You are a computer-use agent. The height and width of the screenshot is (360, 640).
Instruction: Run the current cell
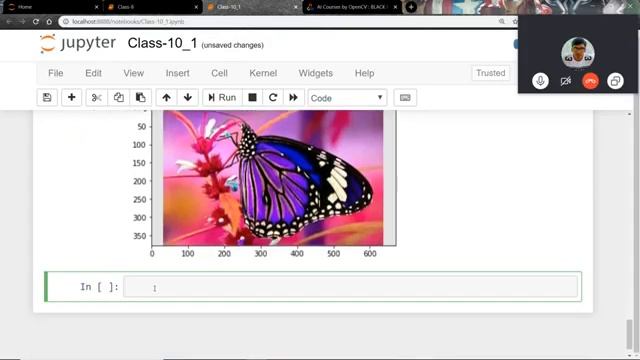pos(222,98)
